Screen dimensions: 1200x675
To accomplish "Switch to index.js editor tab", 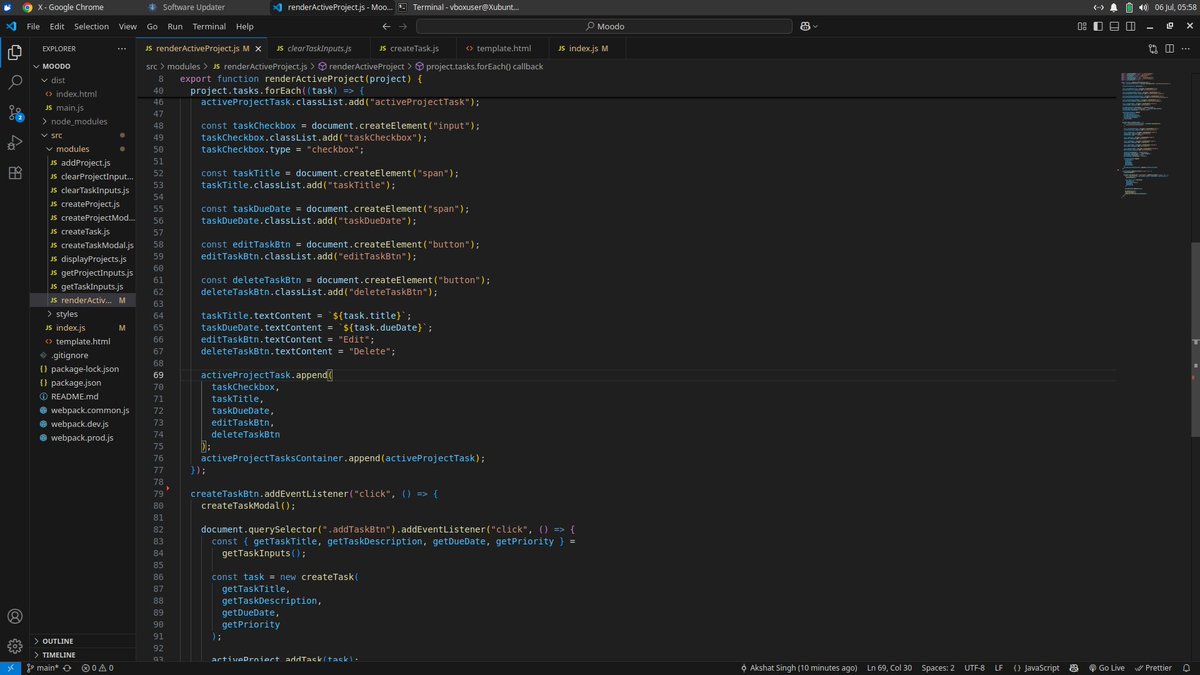I will pos(589,47).
